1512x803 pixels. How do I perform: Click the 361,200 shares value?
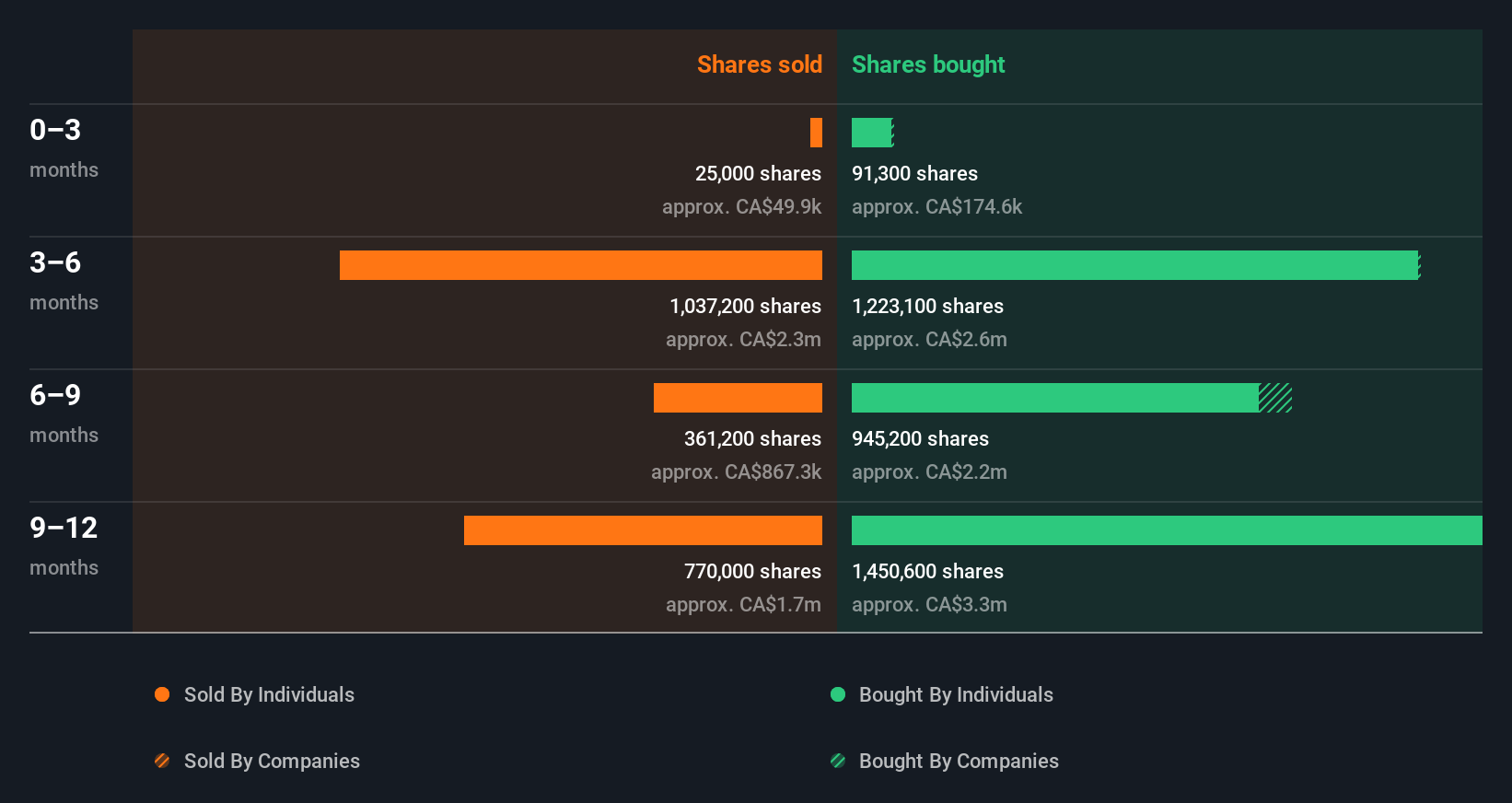pyautogui.click(x=752, y=438)
